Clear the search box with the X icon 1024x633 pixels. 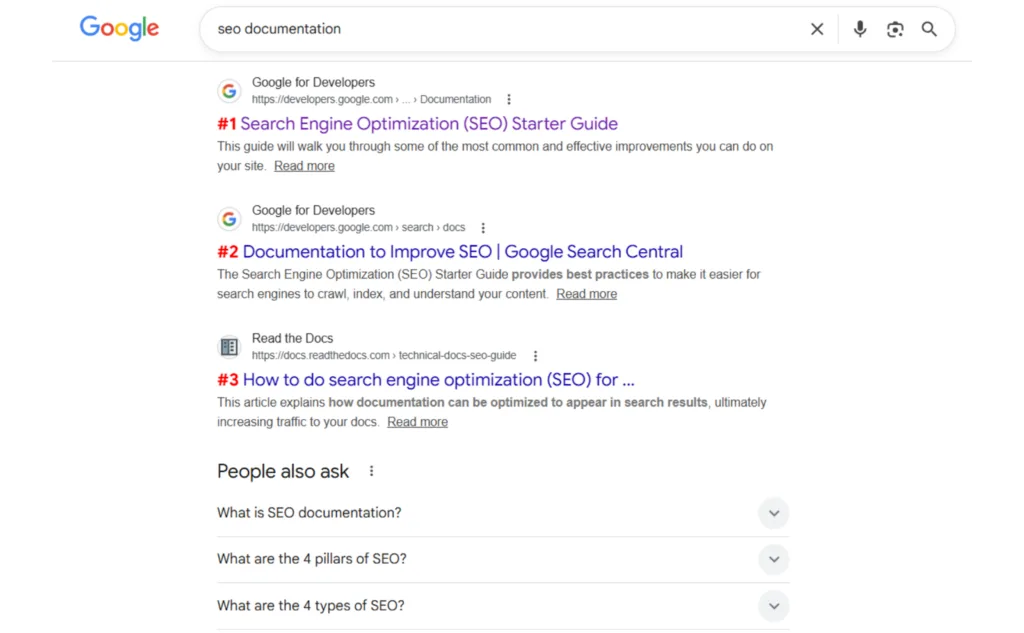tap(817, 30)
